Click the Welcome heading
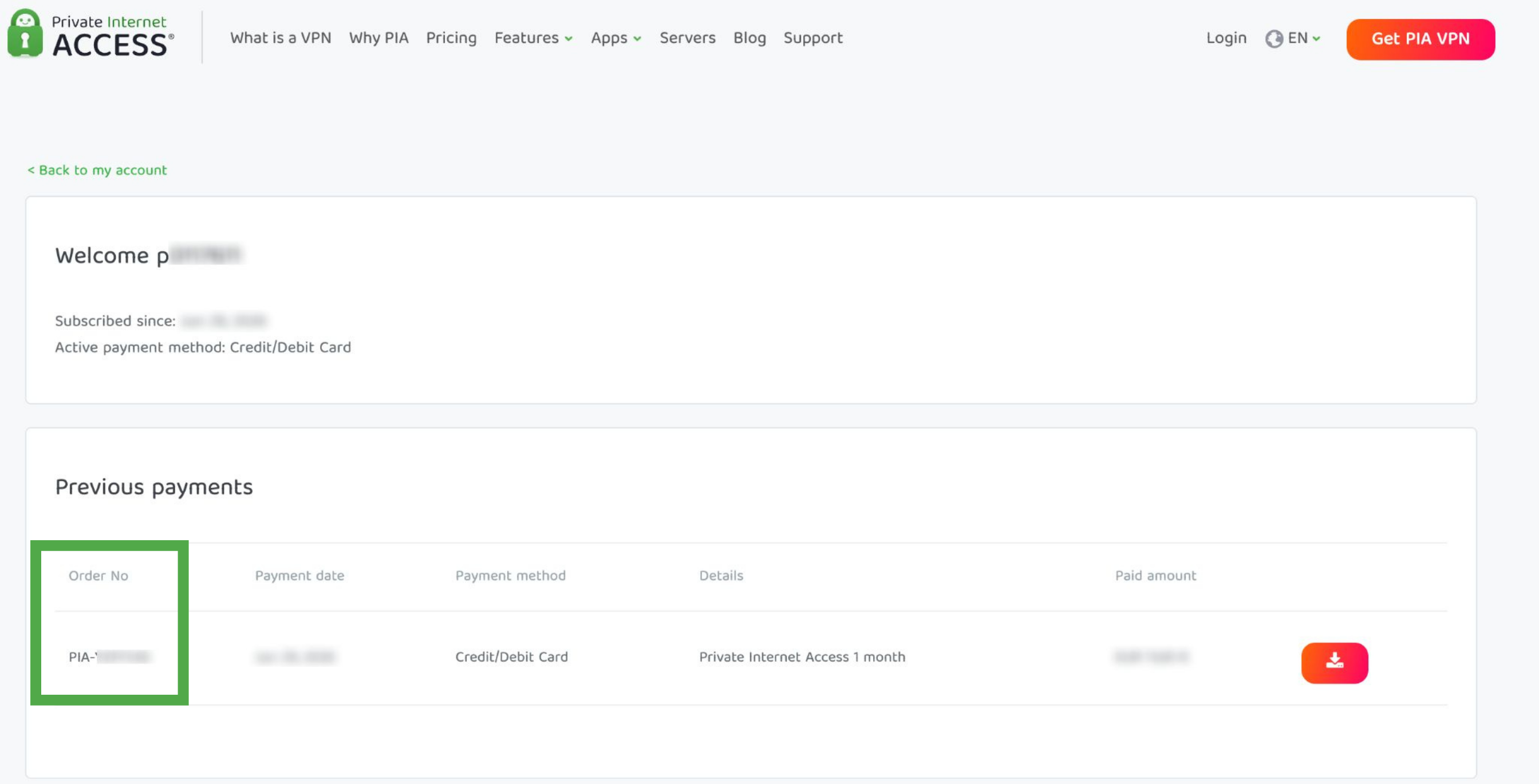Image resolution: width=1539 pixels, height=784 pixels. [x=148, y=256]
